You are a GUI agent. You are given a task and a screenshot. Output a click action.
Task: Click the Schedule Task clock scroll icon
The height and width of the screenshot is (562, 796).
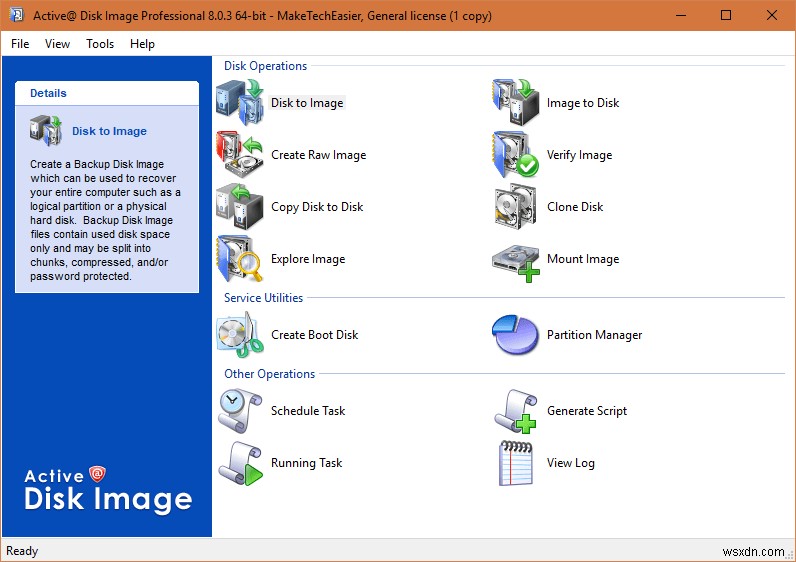point(240,411)
